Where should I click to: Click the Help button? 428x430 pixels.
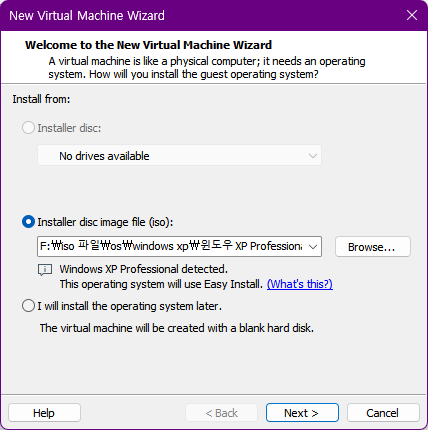click(44, 413)
